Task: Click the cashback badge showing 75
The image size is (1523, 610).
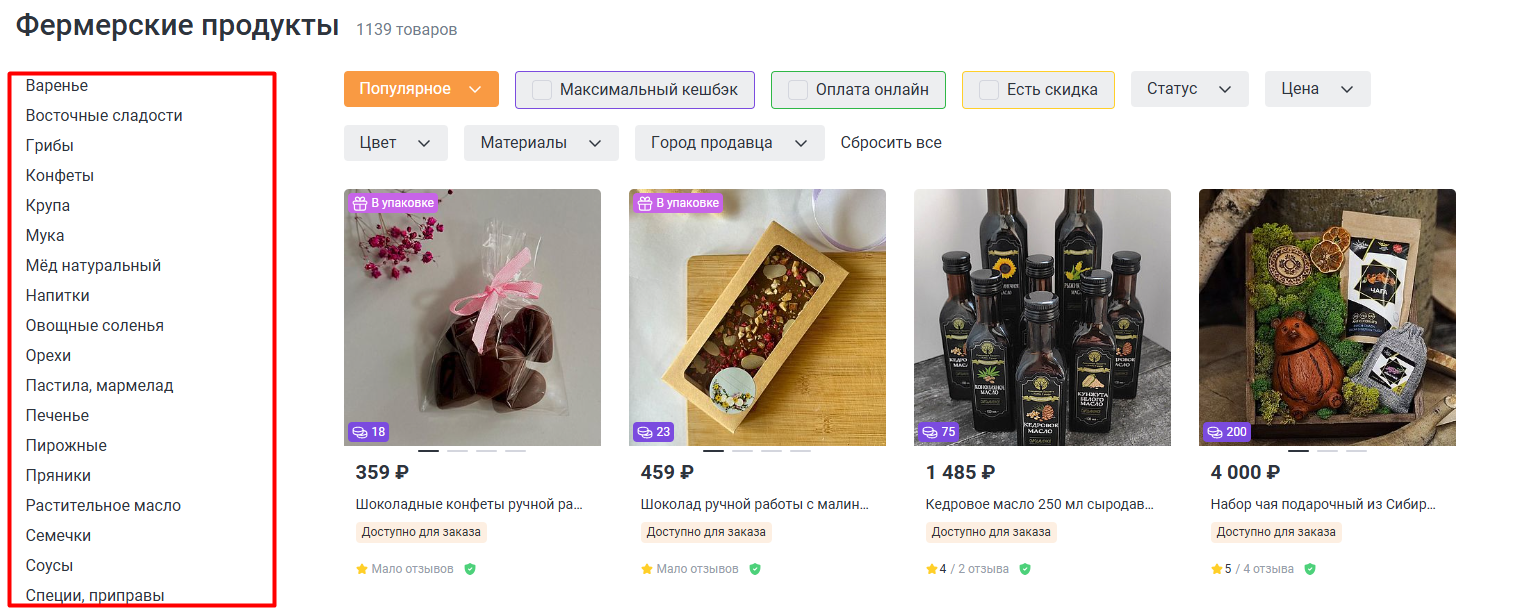Action: point(939,432)
